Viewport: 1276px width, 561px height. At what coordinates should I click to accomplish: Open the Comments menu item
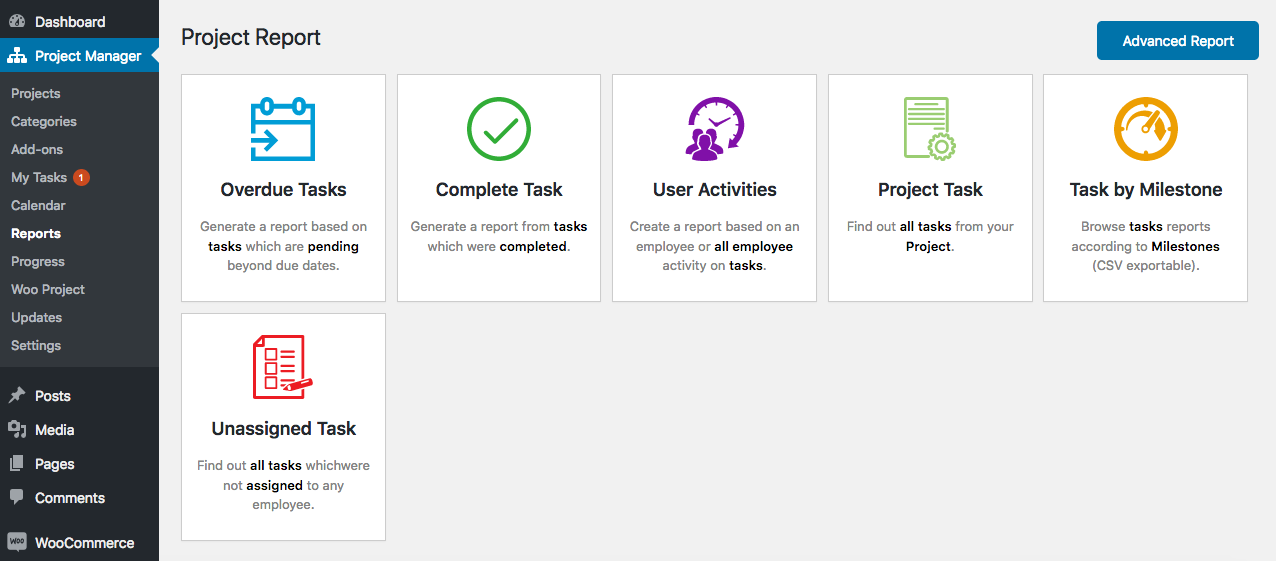pyautogui.click(x=70, y=497)
